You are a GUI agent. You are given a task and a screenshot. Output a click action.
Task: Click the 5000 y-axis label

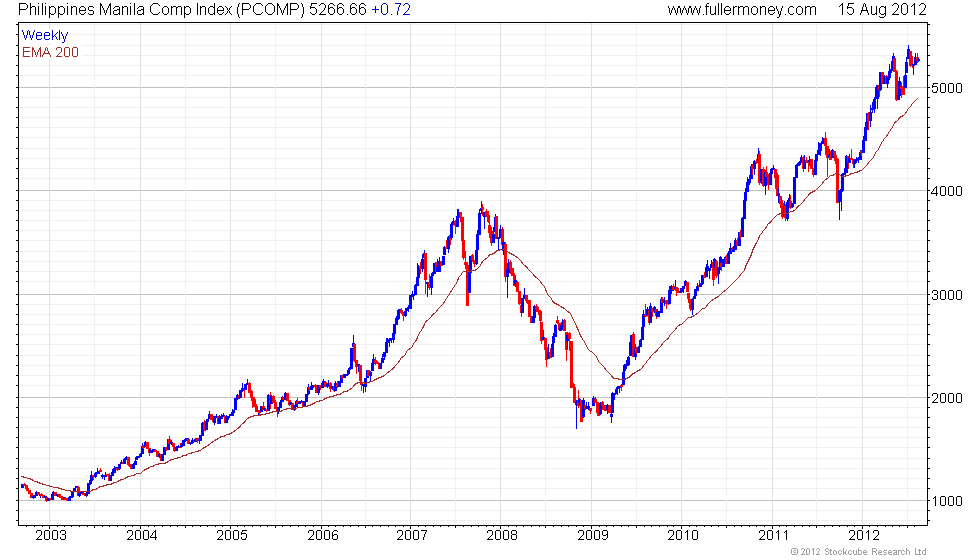(947, 88)
